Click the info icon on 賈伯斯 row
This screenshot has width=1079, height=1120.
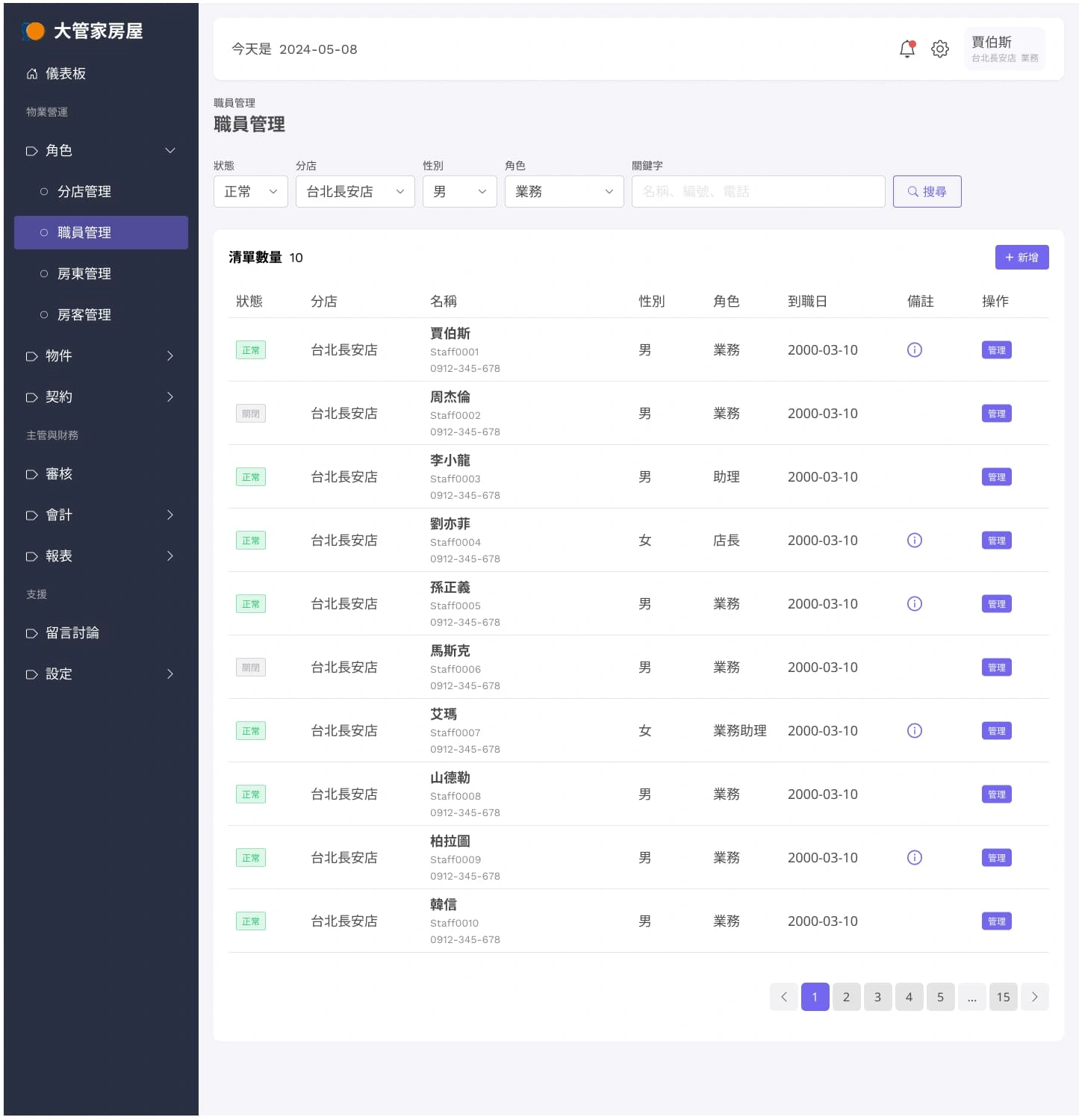click(914, 349)
